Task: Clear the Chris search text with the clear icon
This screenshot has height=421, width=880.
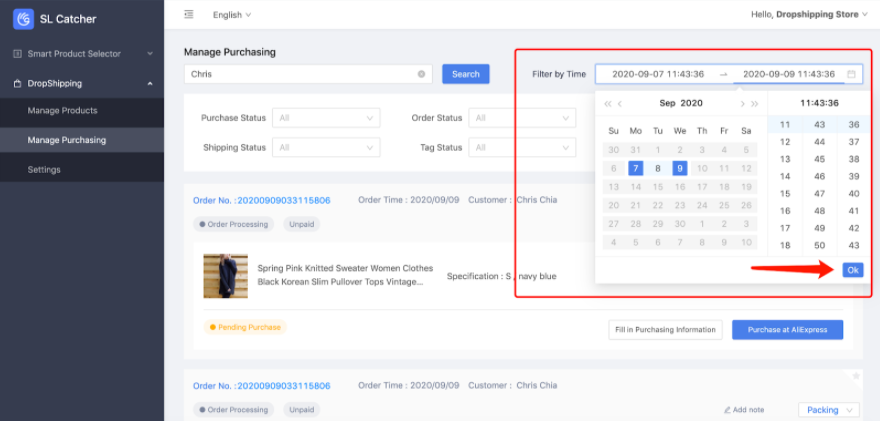Action: (x=421, y=74)
